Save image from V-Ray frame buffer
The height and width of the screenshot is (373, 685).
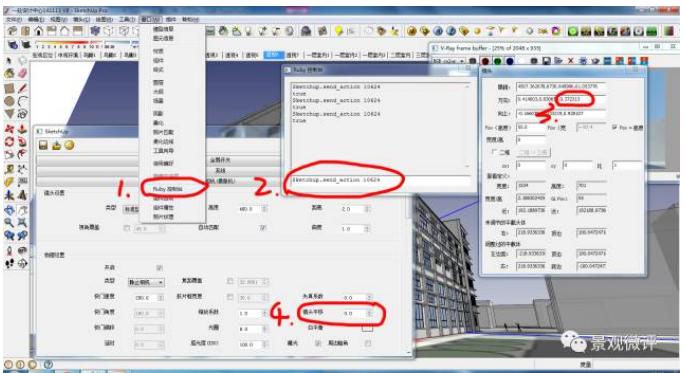click(x=546, y=61)
